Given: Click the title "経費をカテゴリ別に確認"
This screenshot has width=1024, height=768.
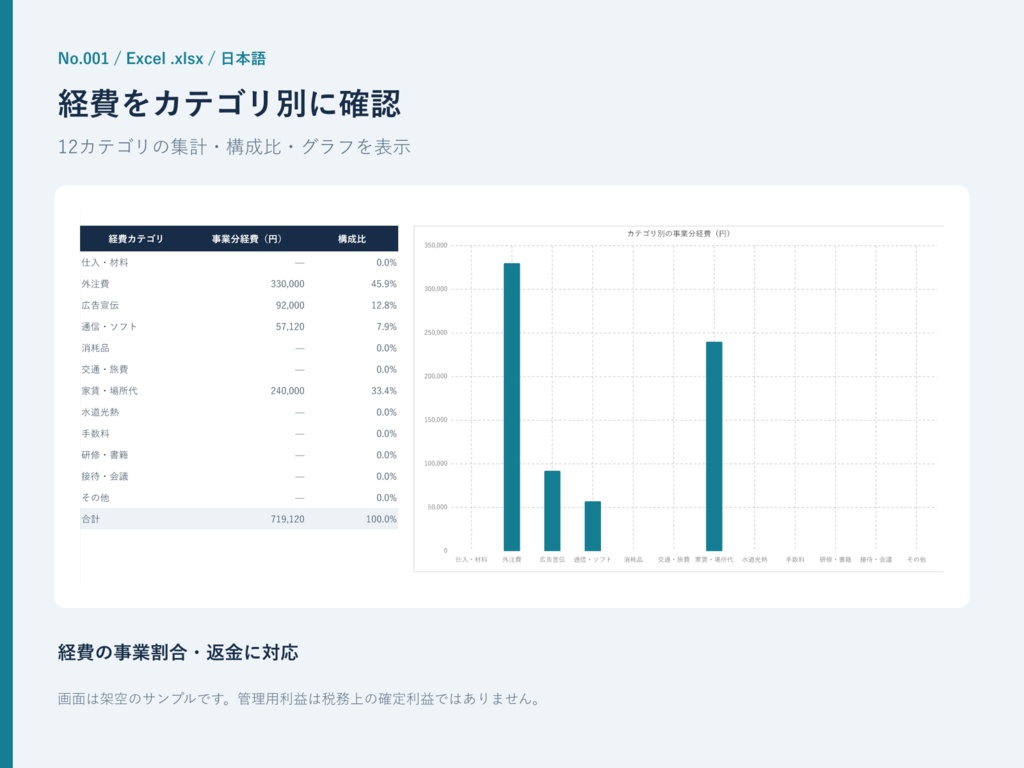Looking at the screenshot, I should [x=229, y=103].
